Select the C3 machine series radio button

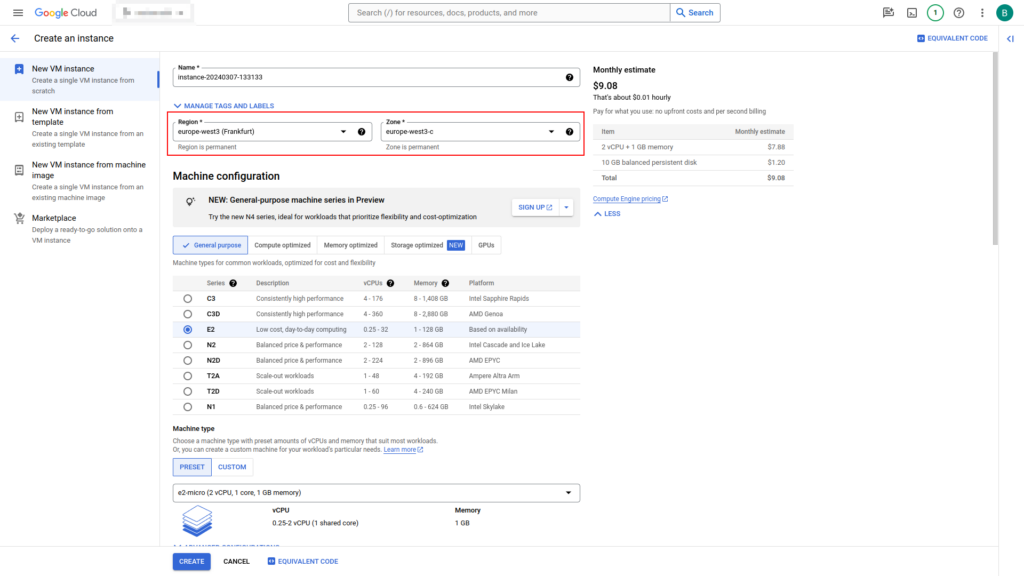[187, 298]
